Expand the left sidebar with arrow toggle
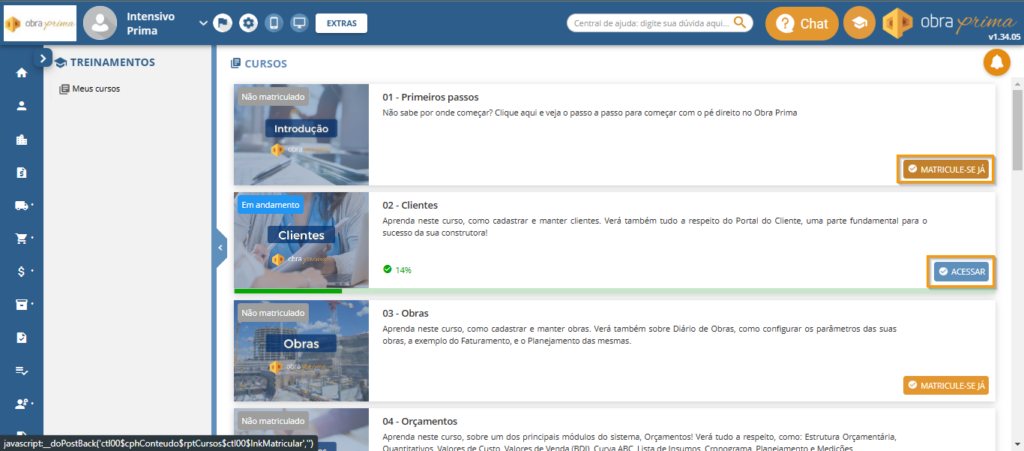This screenshot has width=1024, height=451. (42, 58)
